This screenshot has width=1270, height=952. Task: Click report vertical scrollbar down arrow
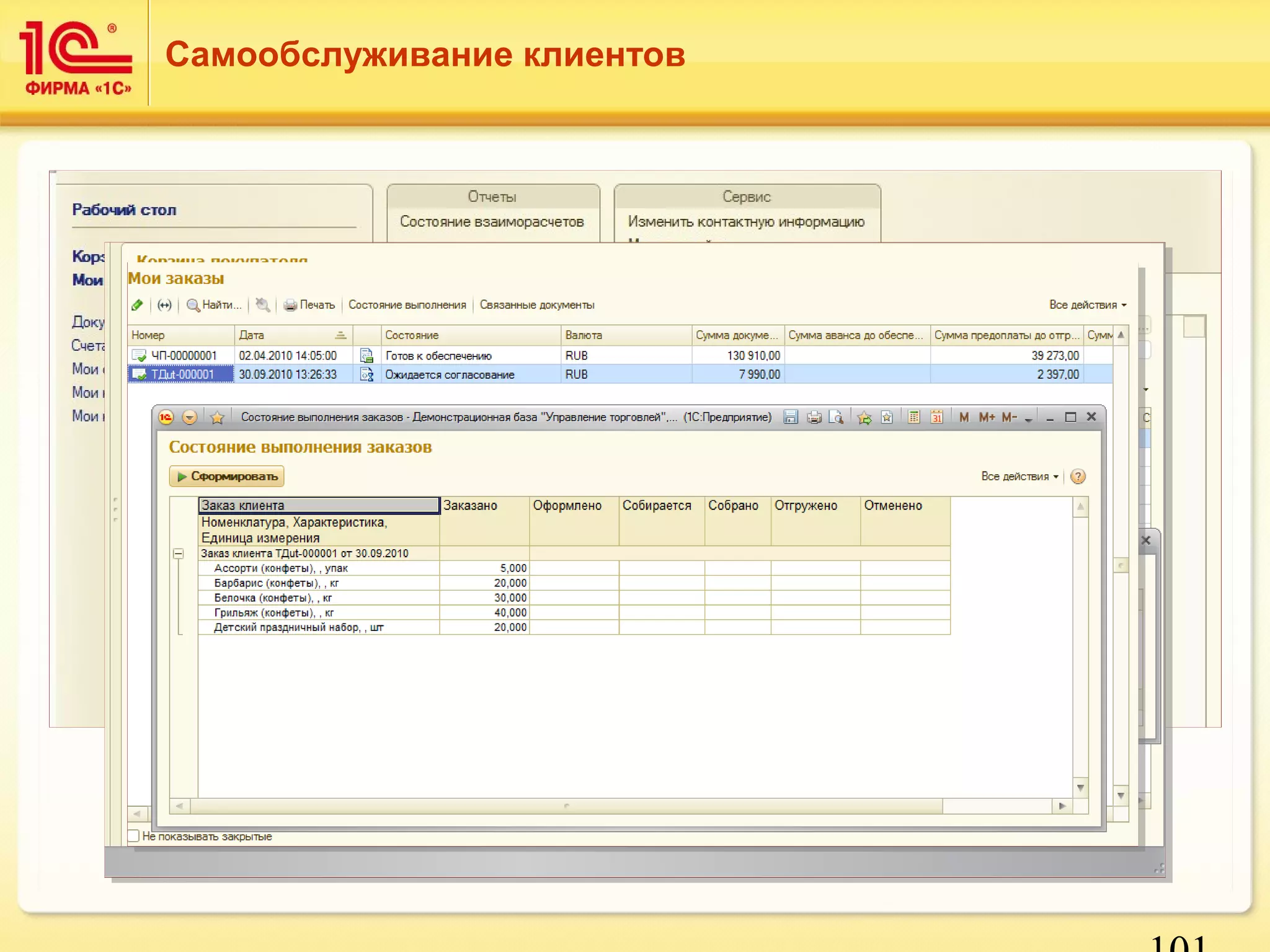tap(1081, 788)
